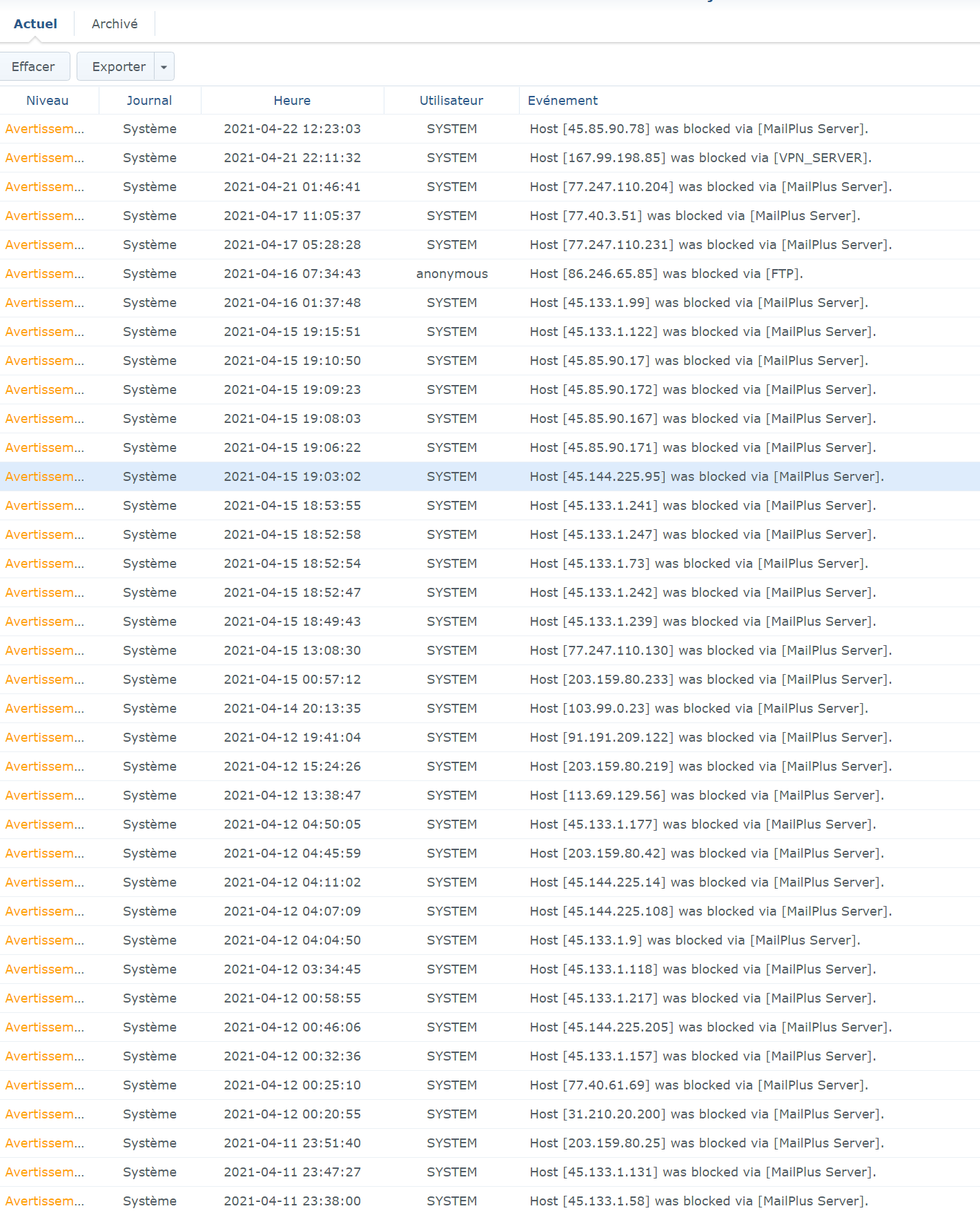The image size is (980, 1213).
Task: Sort by the Utilisateur column header
Action: 451,100
